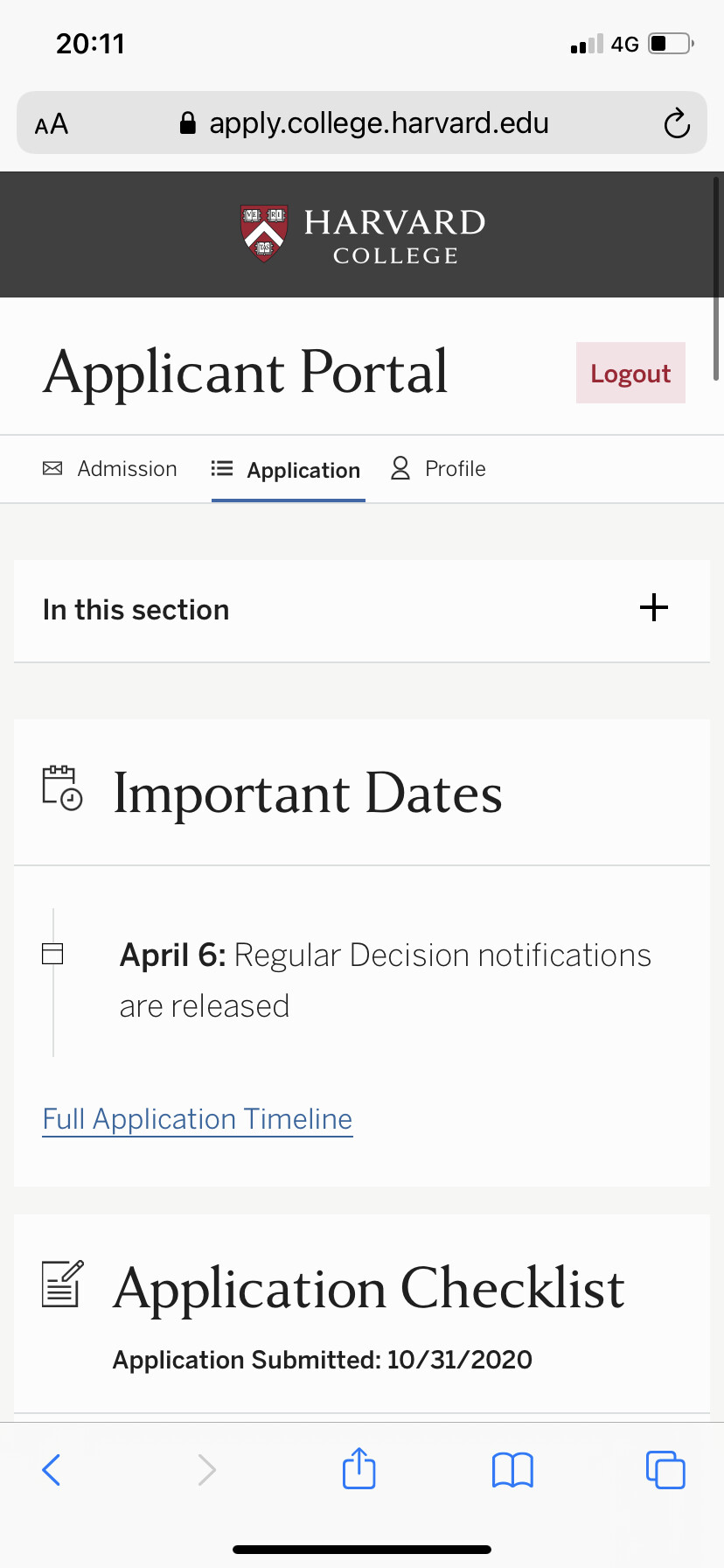
Task: Click the Important Dates calendar clock icon
Action: coord(62,788)
